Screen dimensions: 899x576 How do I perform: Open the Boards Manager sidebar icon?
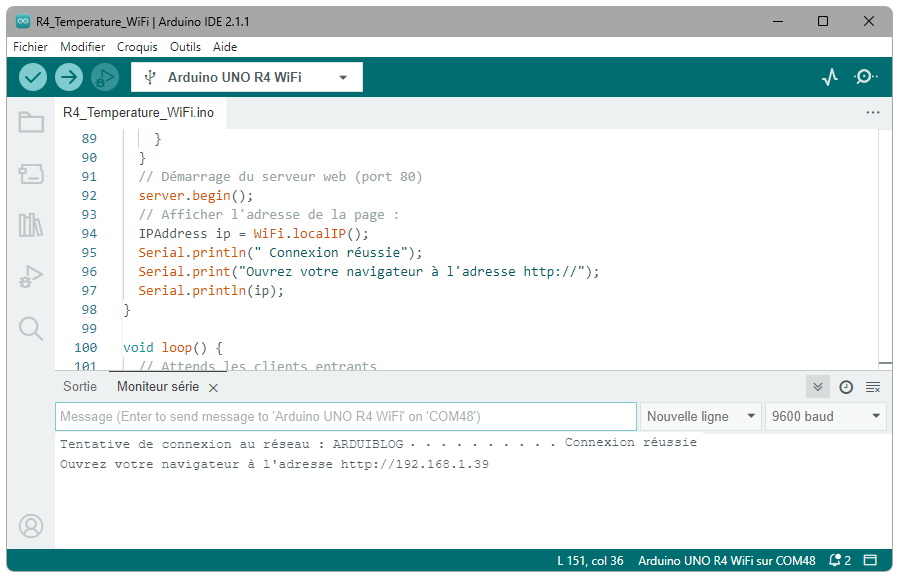31,174
